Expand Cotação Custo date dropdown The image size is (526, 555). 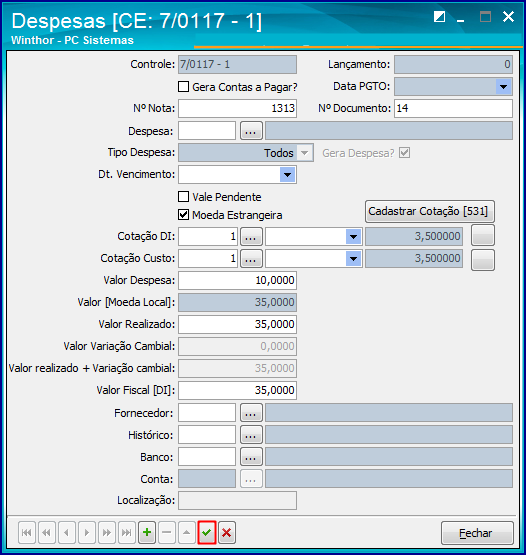coord(353,258)
